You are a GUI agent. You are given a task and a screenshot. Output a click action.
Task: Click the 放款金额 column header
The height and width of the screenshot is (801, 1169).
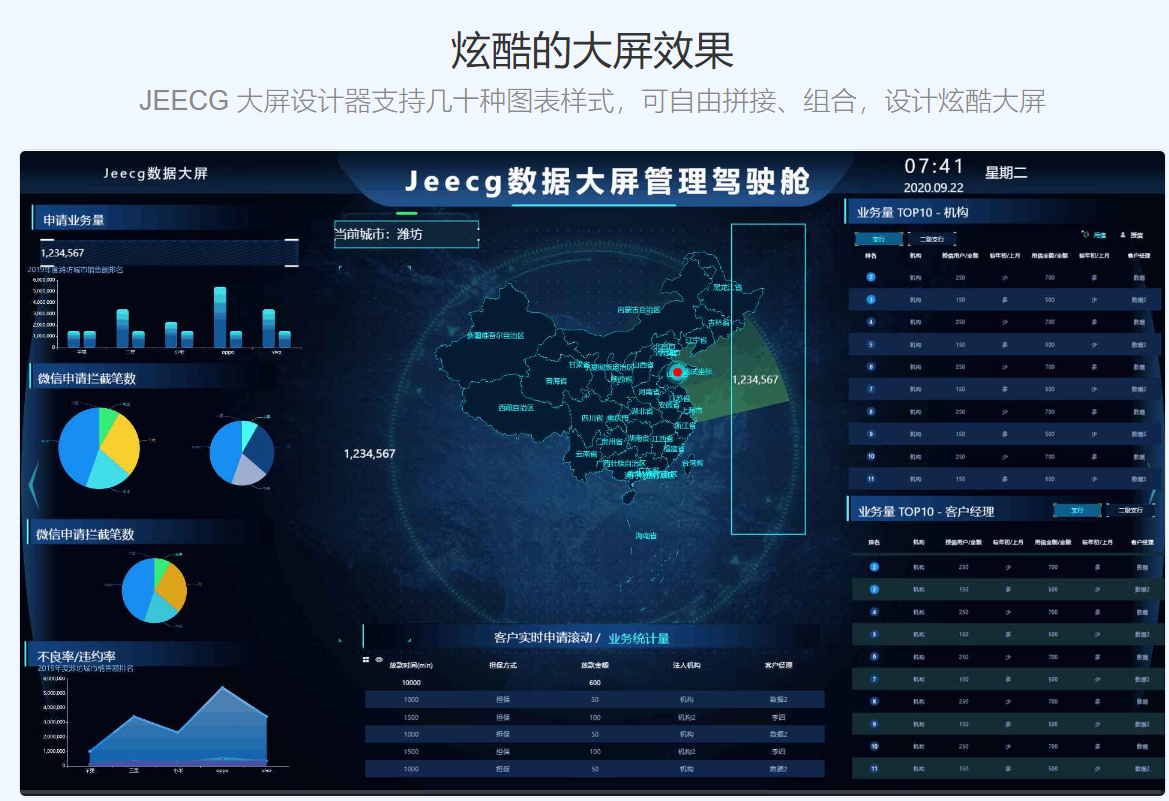pyautogui.click(x=595, y=665)
